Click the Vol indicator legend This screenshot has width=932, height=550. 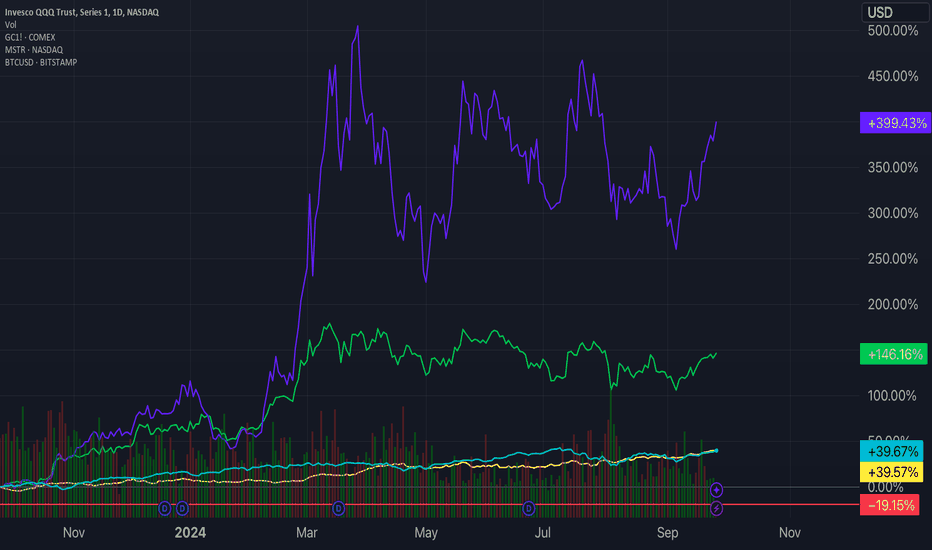[x=11, y=24]
